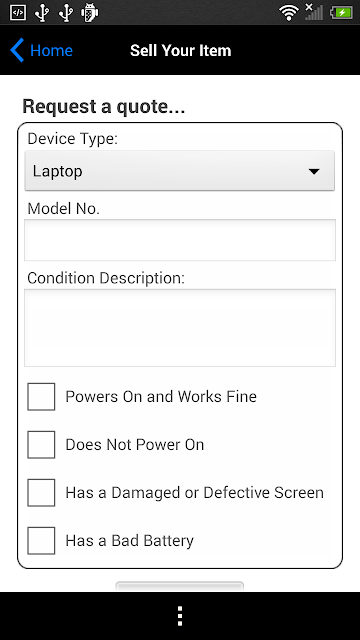Check Powers On and Works Fine
The height and width of the screenshot is (640, 360).
pos(41,396)
